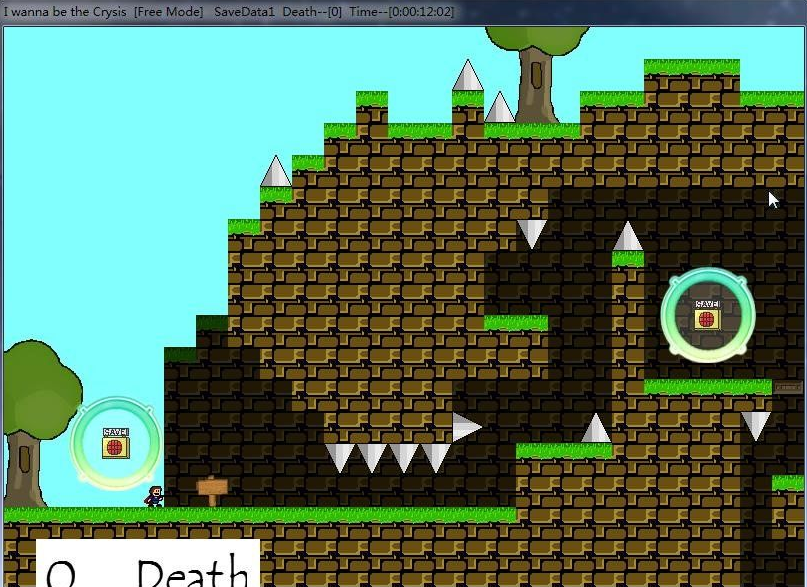The image size is (807, 587).
Task: Click the right-pointing spike on the cave wall
Action: pyautogui.click(x=467, y=427)
